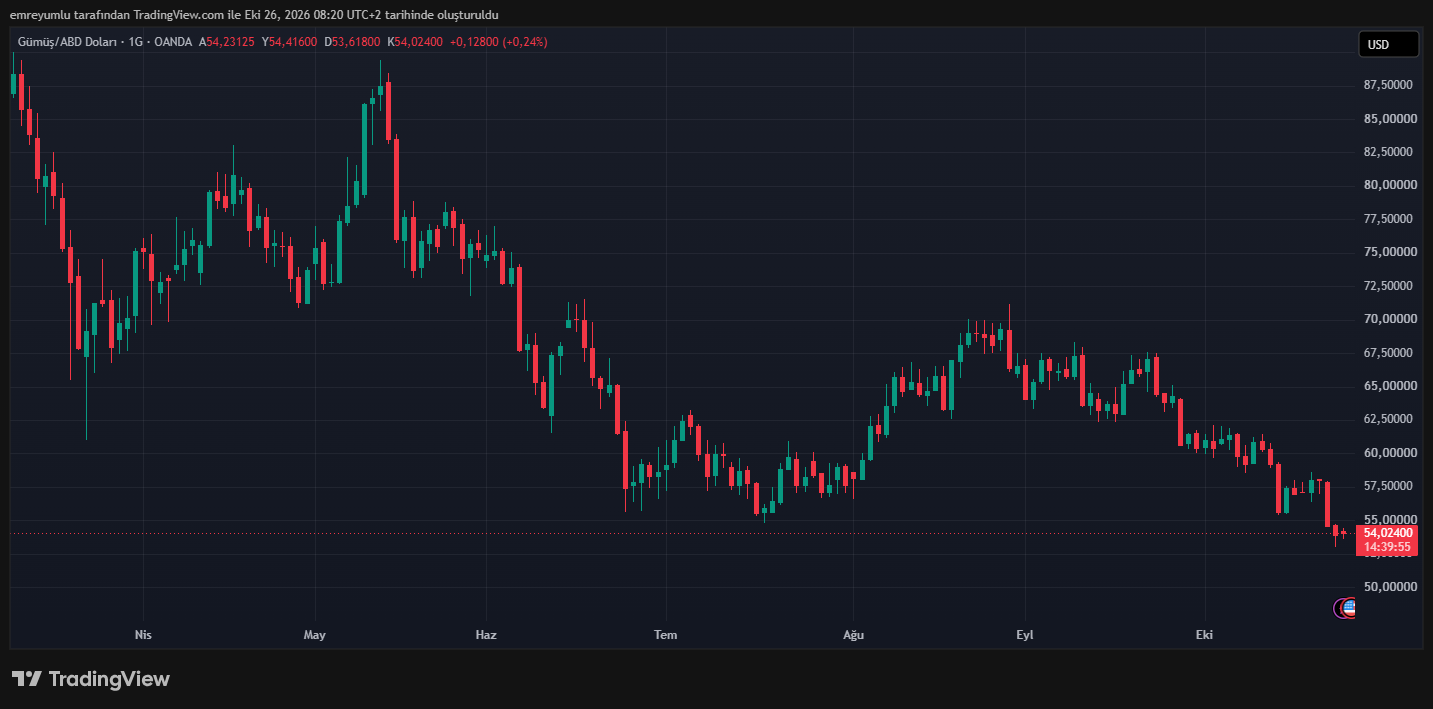Click the Eki month label on the time axis

click(x=1206, y=635)
